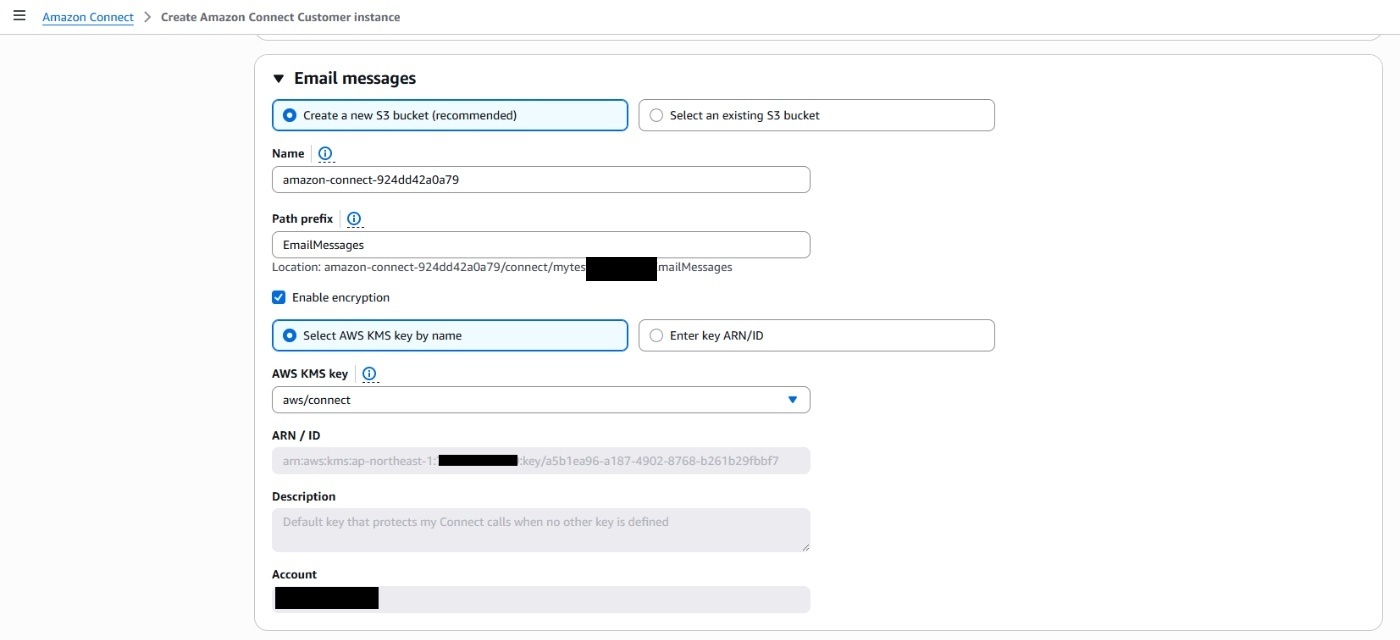Click the AWS KMS key label

(x=310, y=374)
